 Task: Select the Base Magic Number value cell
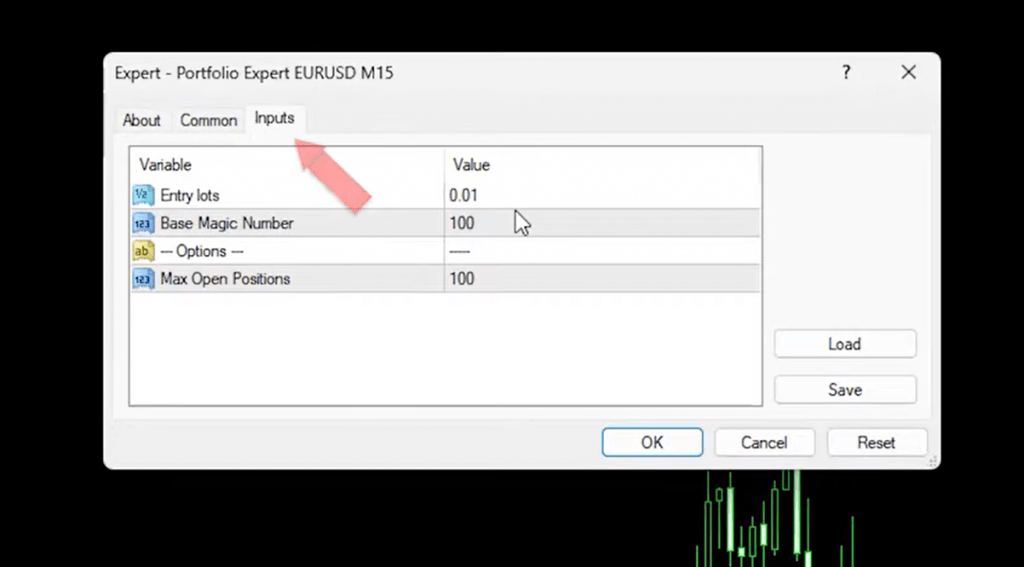click(600, 223)
